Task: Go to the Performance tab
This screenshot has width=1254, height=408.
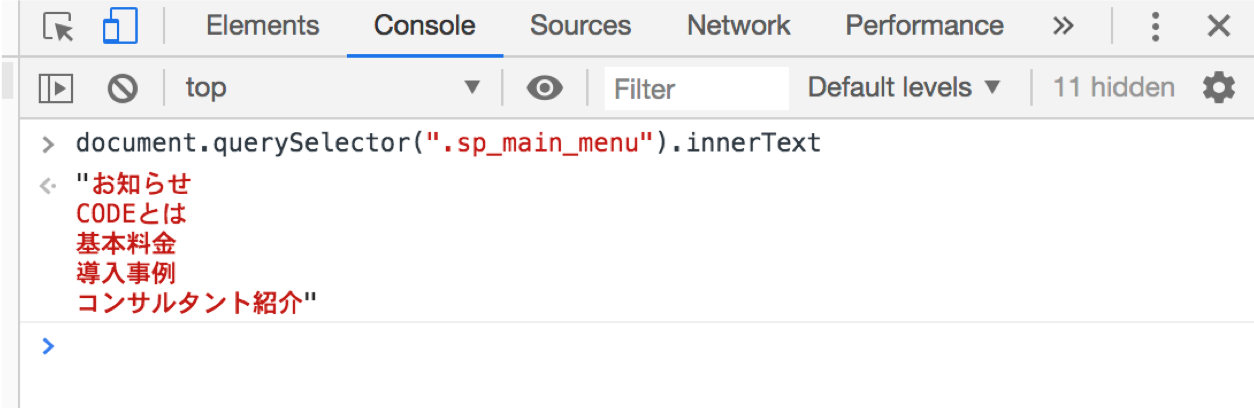Action: pos(924,26)
